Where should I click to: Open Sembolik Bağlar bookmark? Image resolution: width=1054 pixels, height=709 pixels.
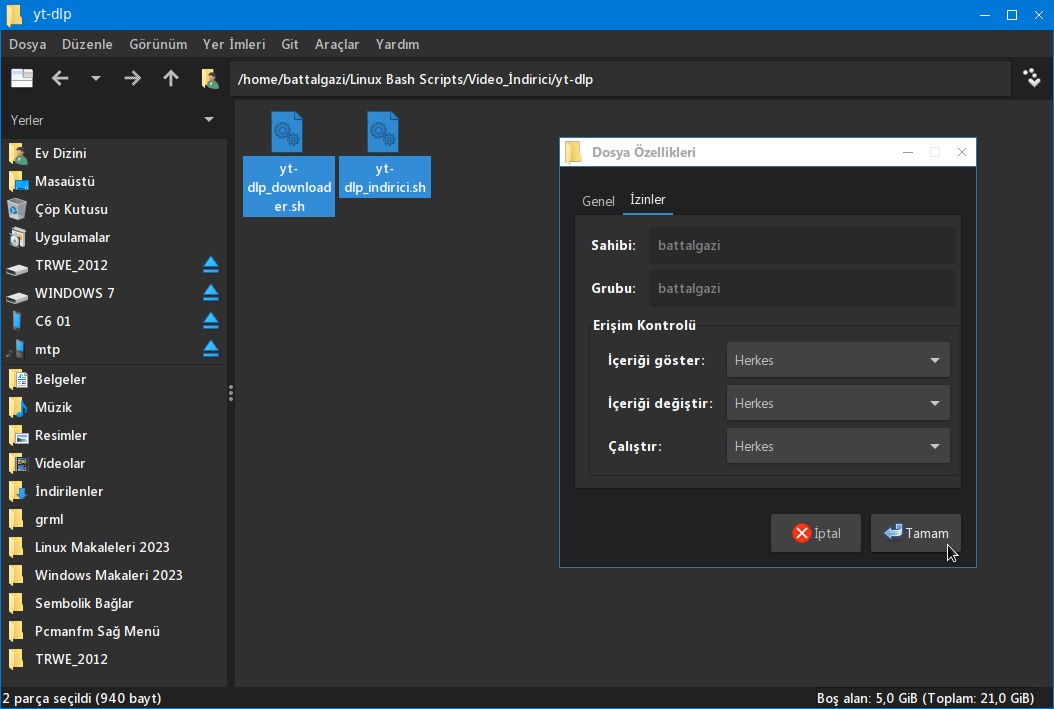[114, 604]
